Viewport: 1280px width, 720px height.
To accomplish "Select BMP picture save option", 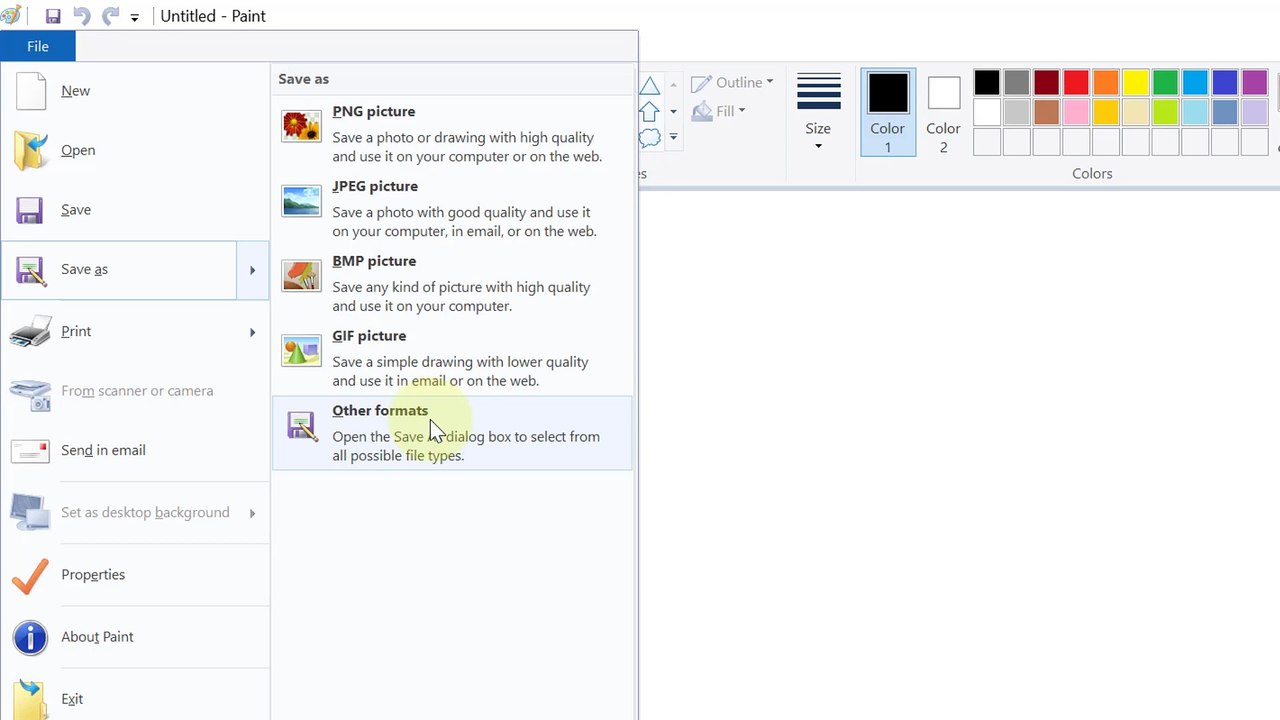I will [452, 284].
